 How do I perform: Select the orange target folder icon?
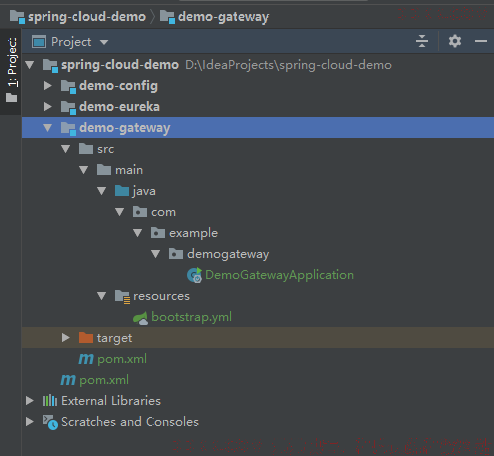pos(86,338)
